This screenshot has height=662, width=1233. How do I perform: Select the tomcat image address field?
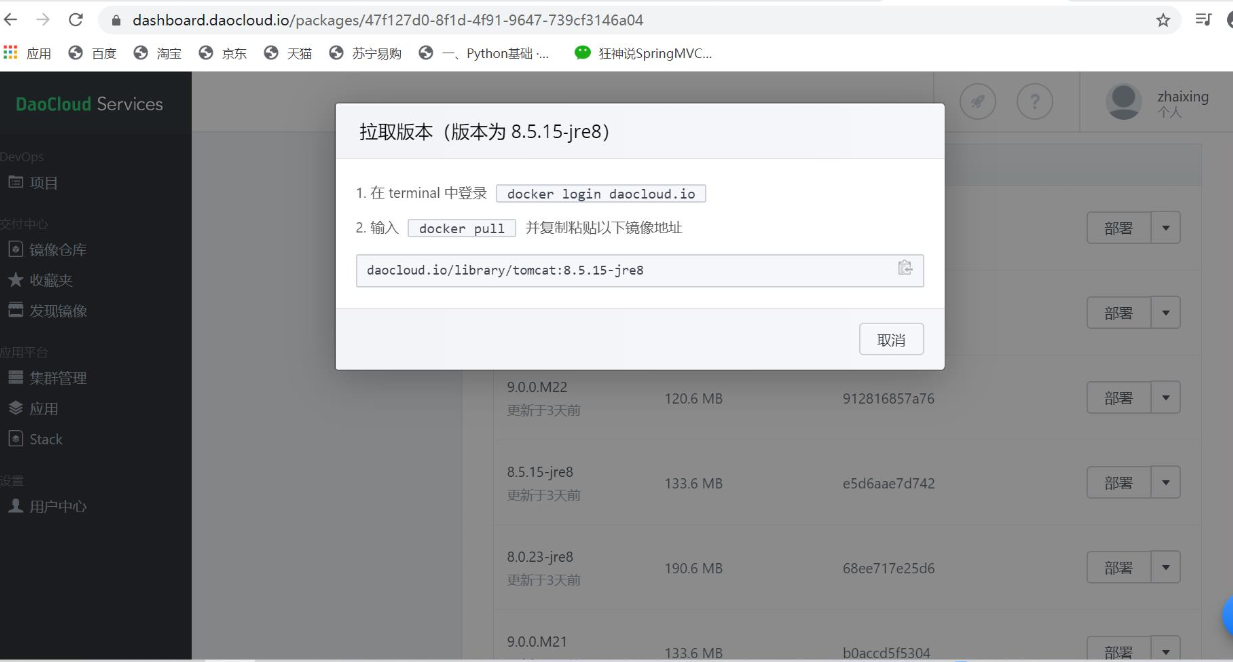coord(639,270)
